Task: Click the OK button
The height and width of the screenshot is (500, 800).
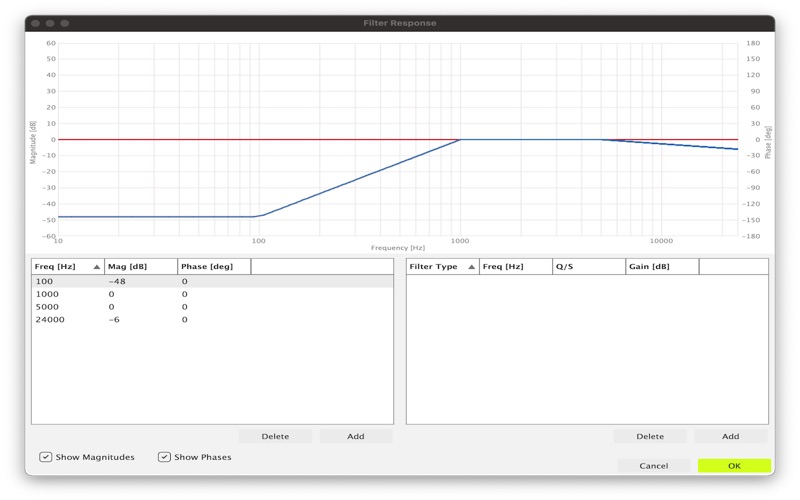Action: click(734, 465)
